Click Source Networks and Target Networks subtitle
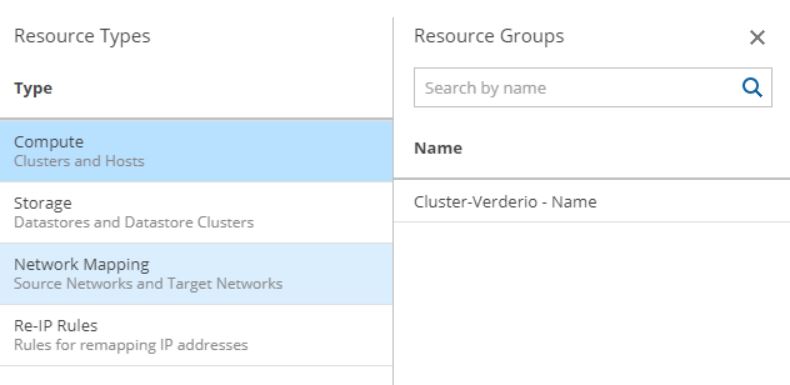This screenshot has height=385, width=790. [x=148, y=283]
